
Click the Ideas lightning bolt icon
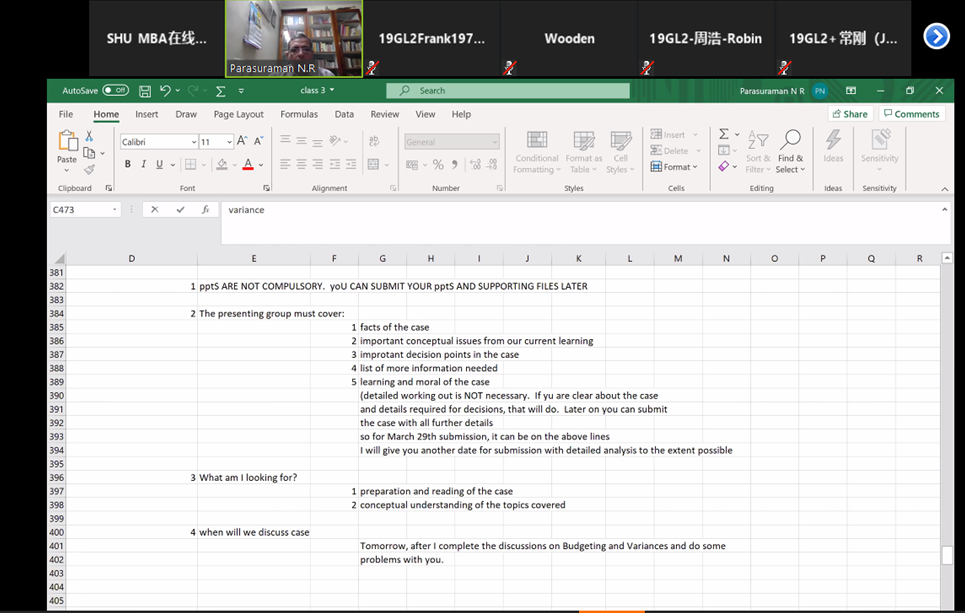833,140
